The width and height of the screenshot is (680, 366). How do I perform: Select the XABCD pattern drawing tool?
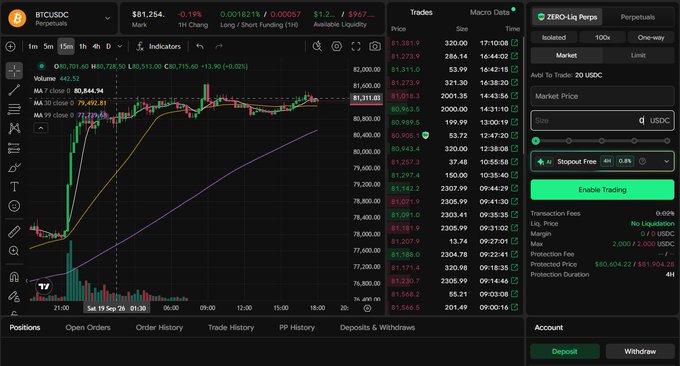[x=14, y=128]
